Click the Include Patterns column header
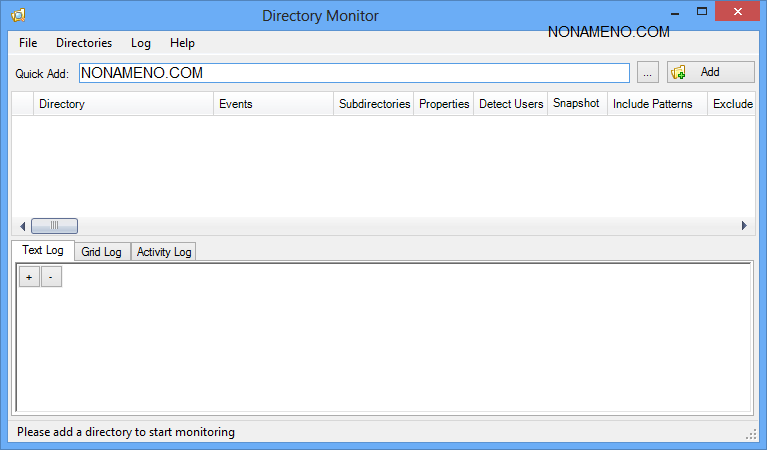 pos(652,104)
